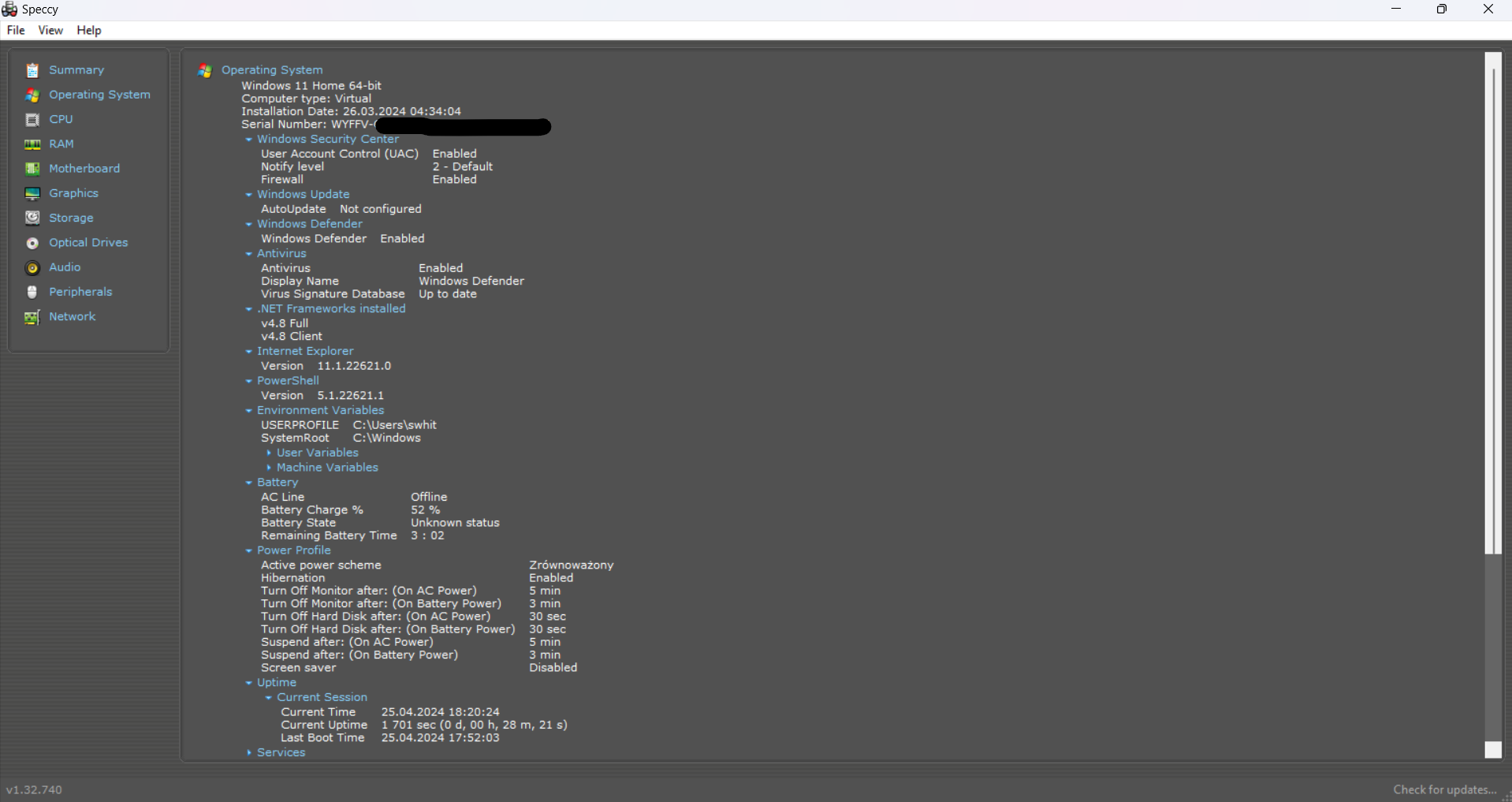Click the v4.8 Full entry

click(285, 323)
